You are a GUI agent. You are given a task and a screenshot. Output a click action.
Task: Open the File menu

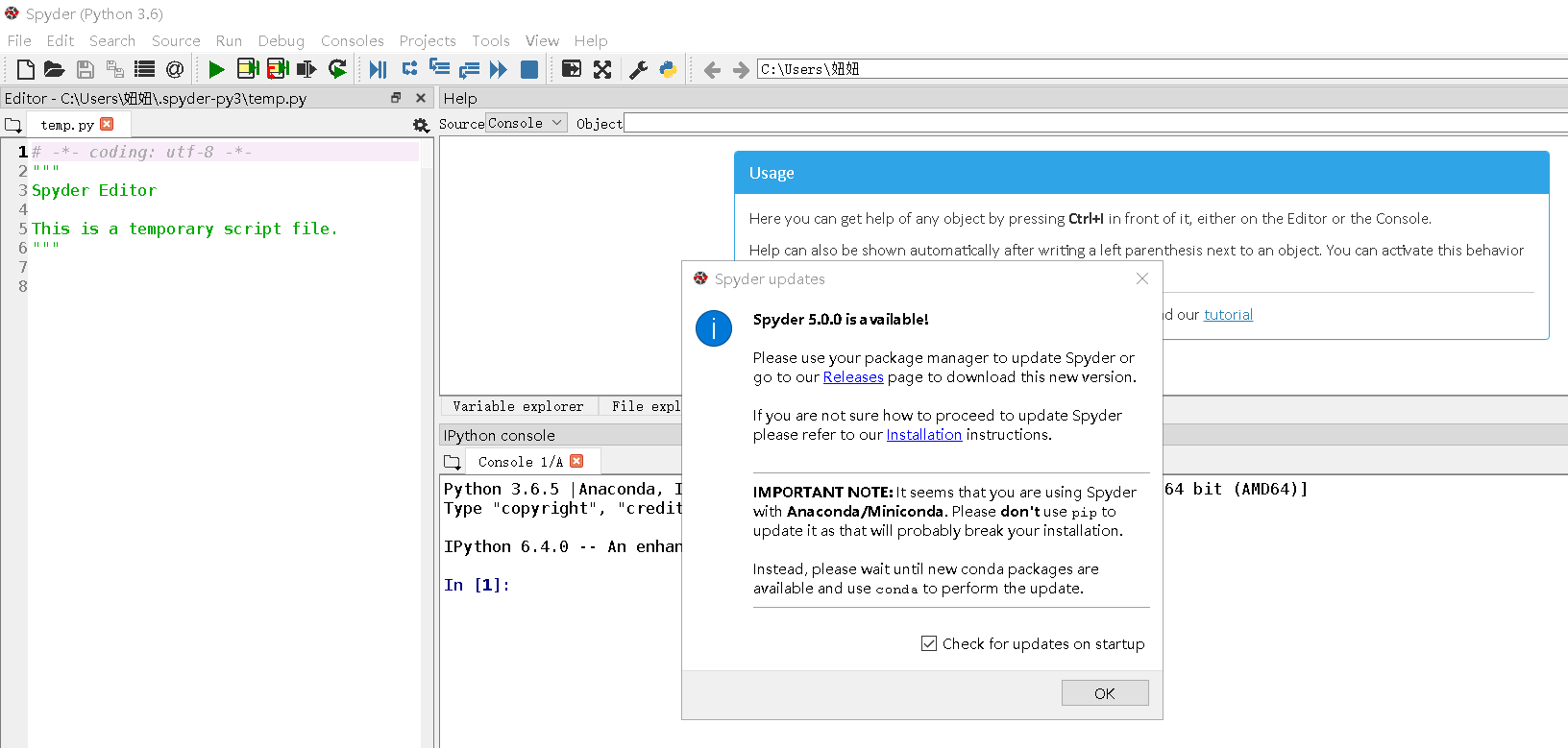[x=19, y=40]
